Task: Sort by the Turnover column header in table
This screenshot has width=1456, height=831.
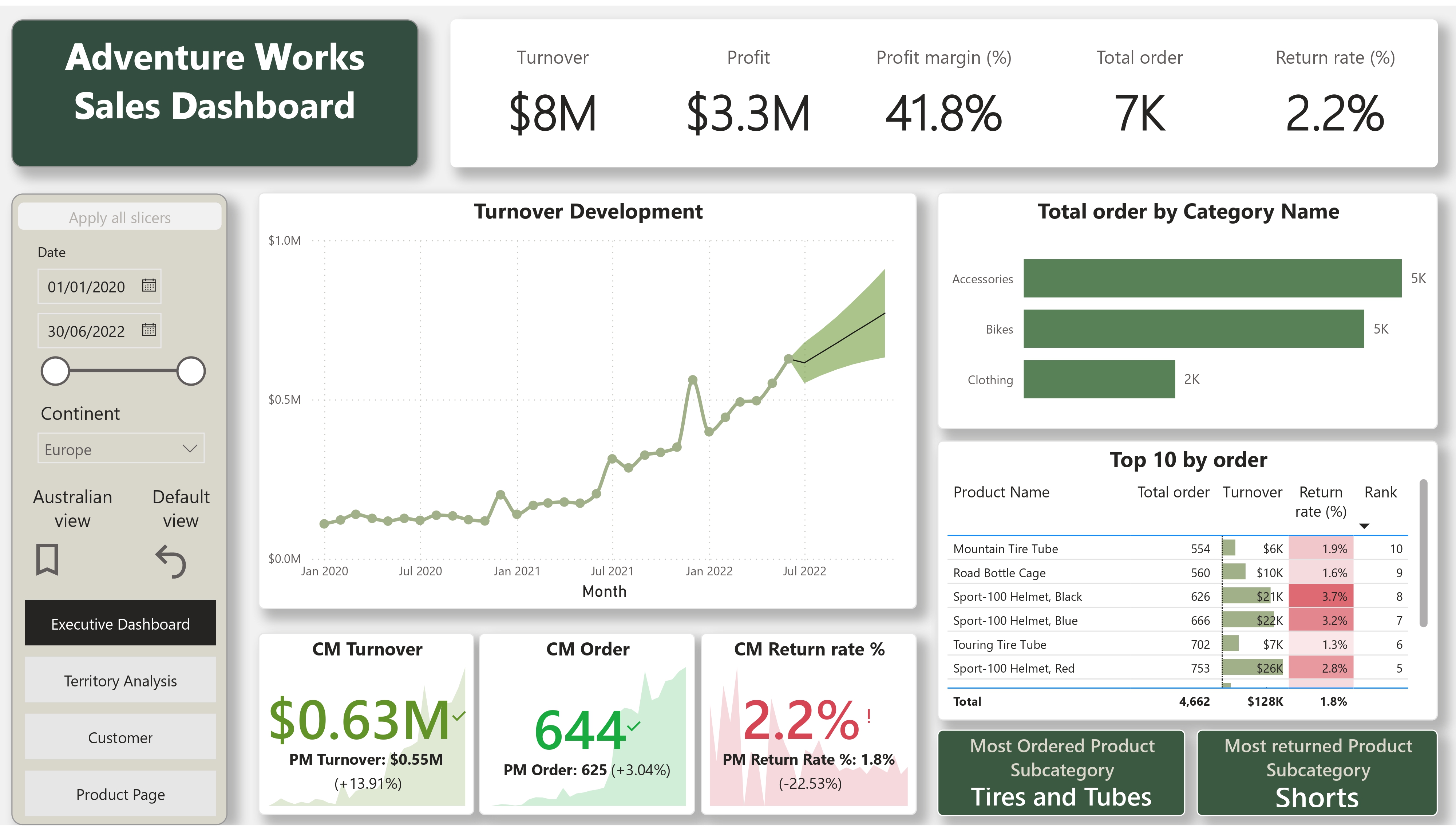Action: [x=1253, y=492]
